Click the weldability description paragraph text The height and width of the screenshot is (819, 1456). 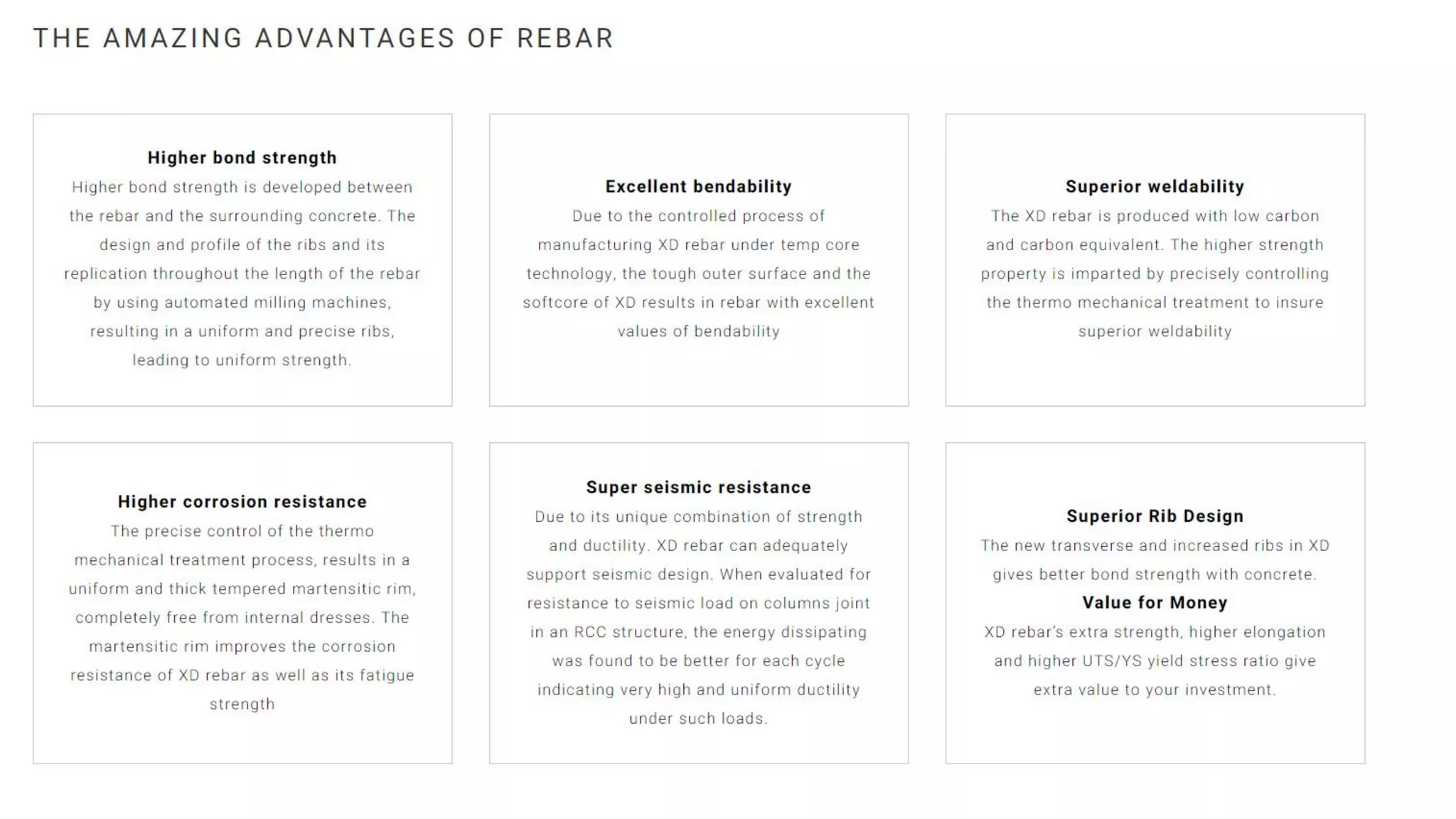(x=1155, y=274)
